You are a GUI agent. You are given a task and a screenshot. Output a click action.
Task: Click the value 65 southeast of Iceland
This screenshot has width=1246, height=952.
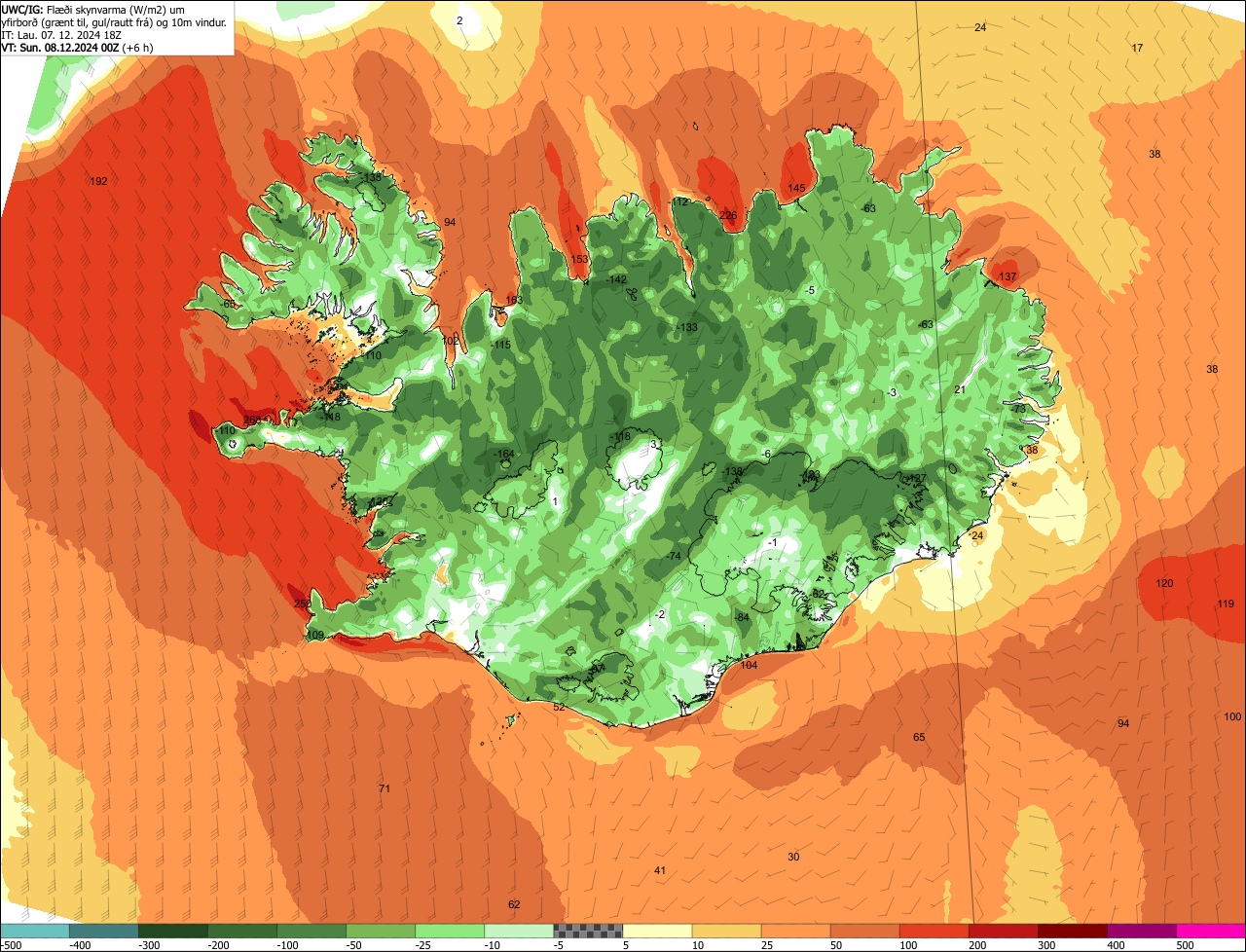(x=919, y=737)
